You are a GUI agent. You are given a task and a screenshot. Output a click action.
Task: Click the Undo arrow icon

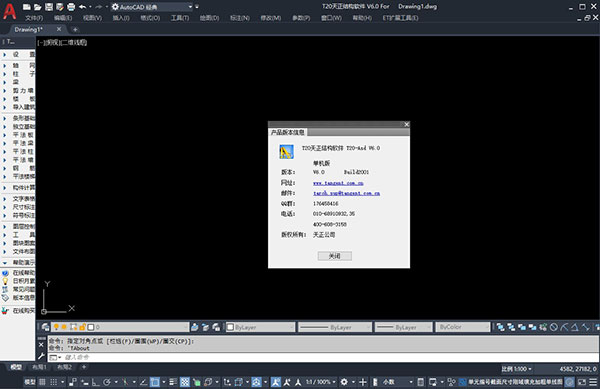coord(82,7)
